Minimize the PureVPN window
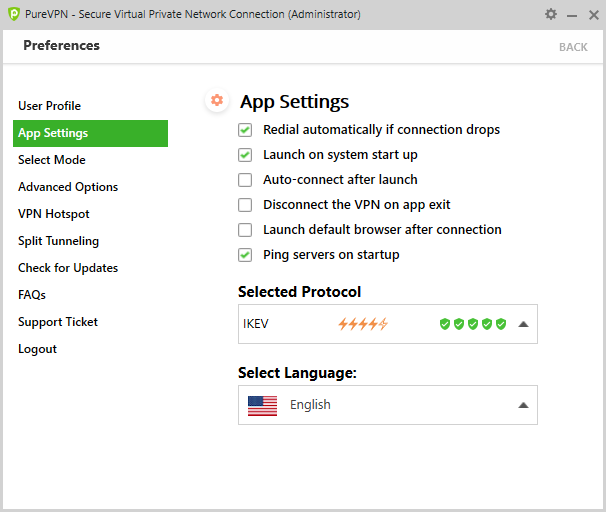 click(x=572, y=15)
